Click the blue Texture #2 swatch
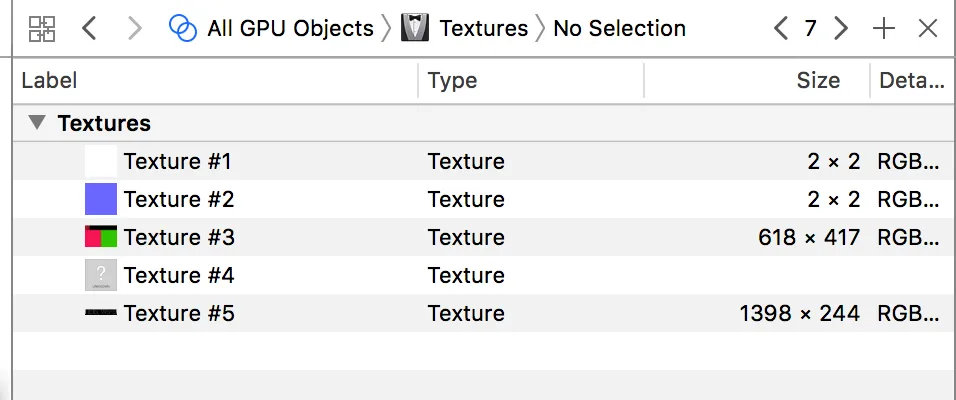 pyautogui.click(x=101, y=199)
